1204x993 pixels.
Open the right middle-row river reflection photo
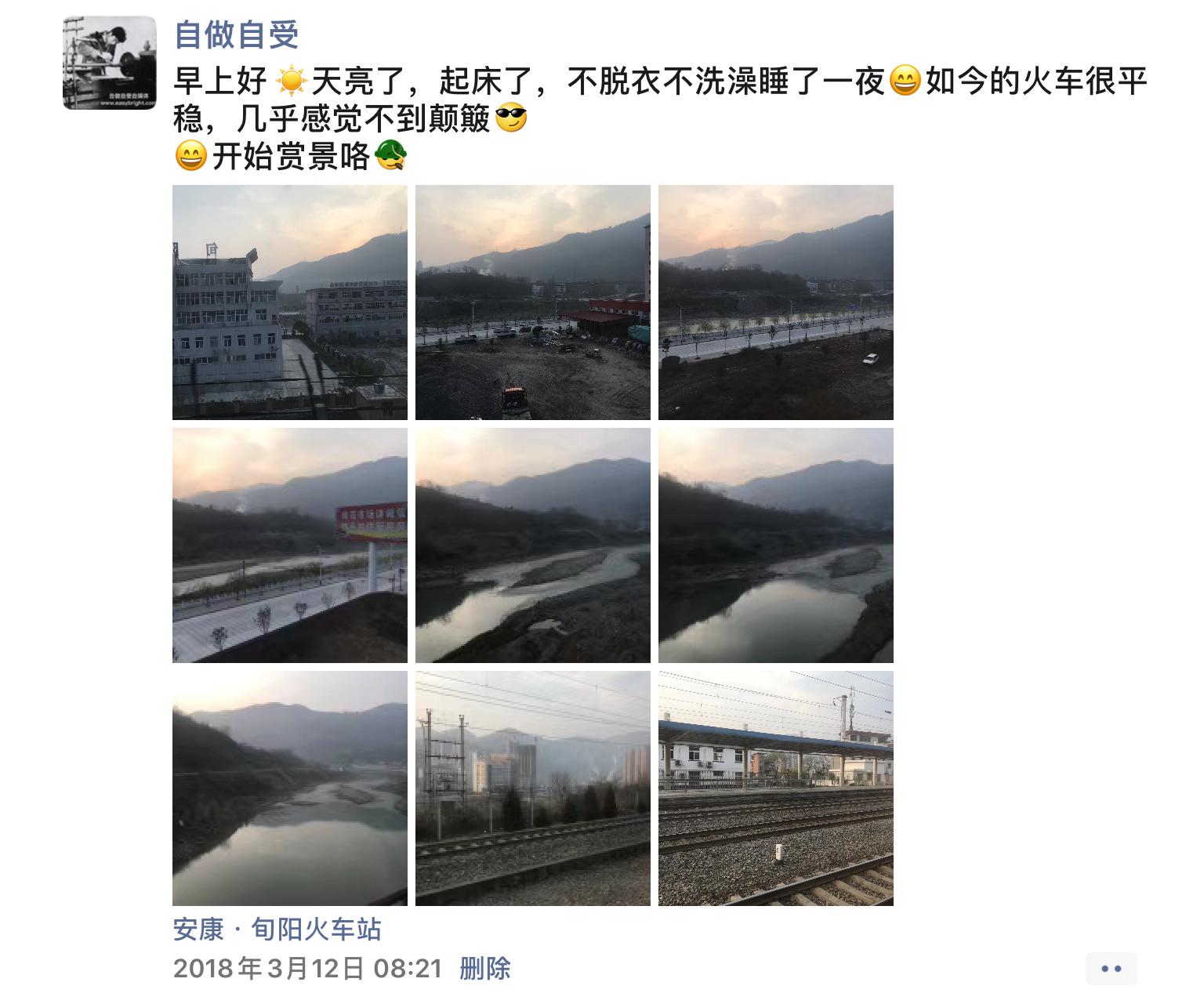[776, 545]
